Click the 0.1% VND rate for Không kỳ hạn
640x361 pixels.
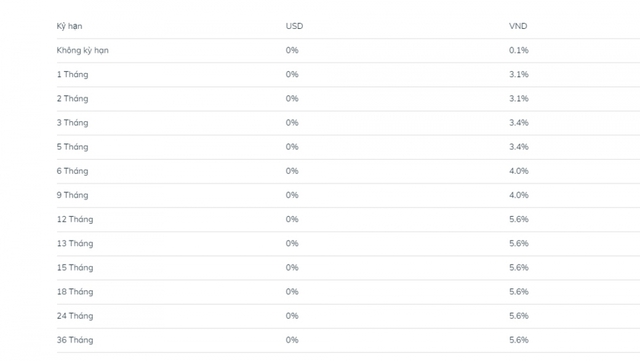(518, 50)
